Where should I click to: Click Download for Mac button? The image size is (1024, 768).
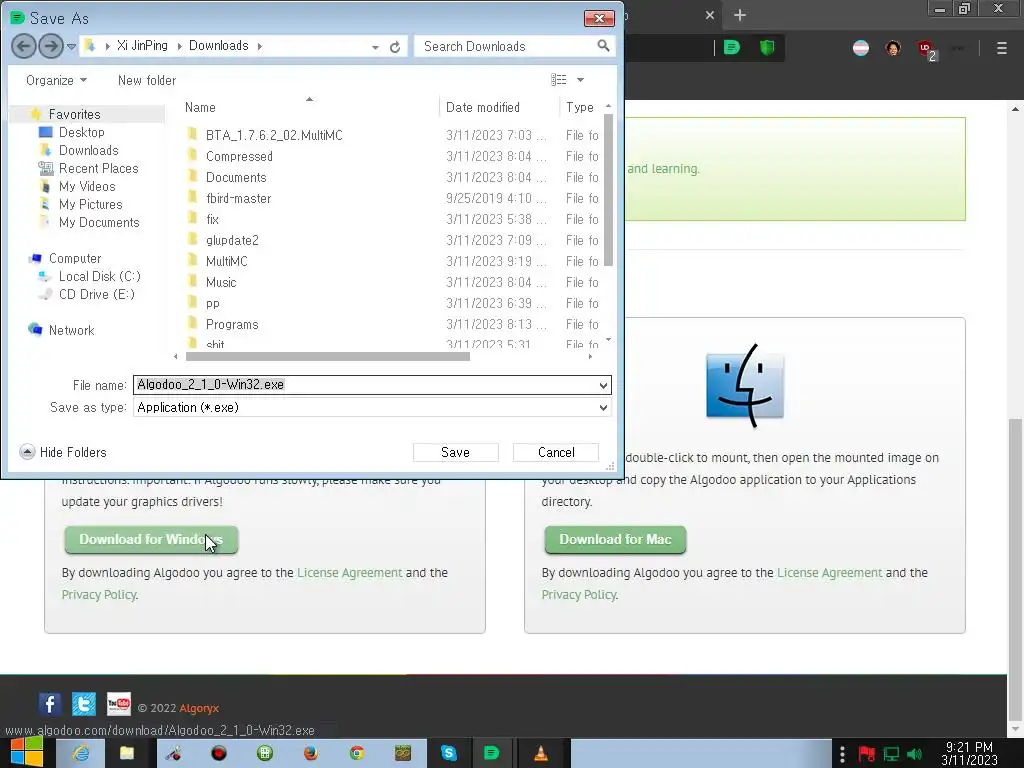click(x=615, y=539)
